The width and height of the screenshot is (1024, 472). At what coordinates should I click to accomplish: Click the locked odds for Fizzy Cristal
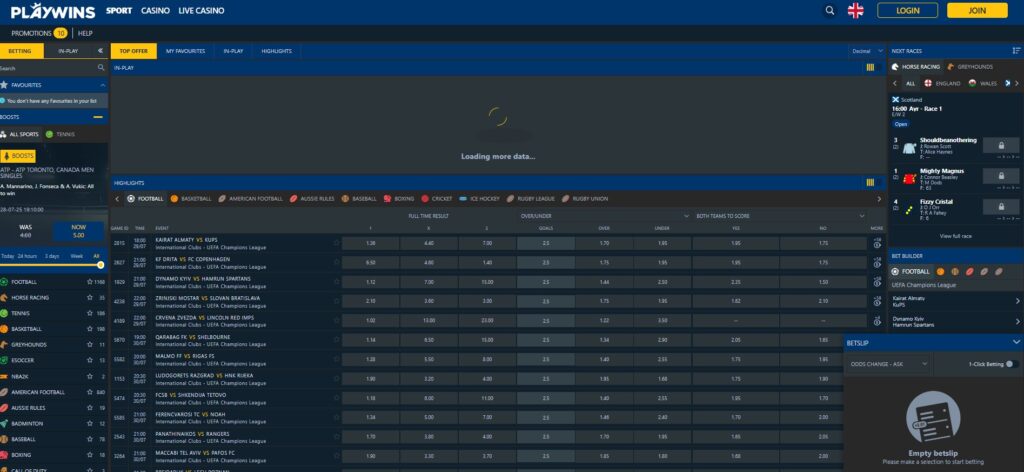click(1000, 206)
